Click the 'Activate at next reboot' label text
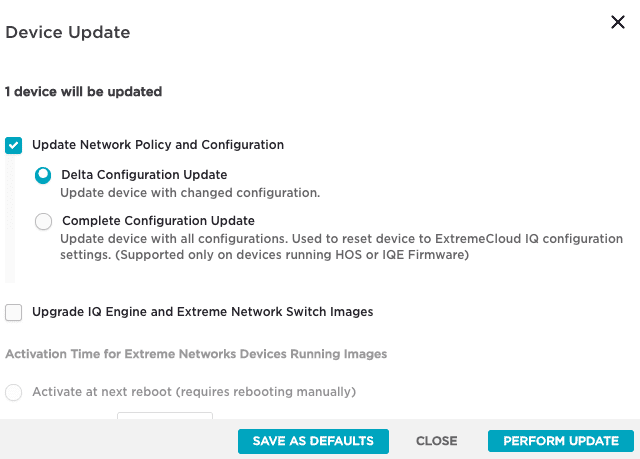 tap(194, 392)
